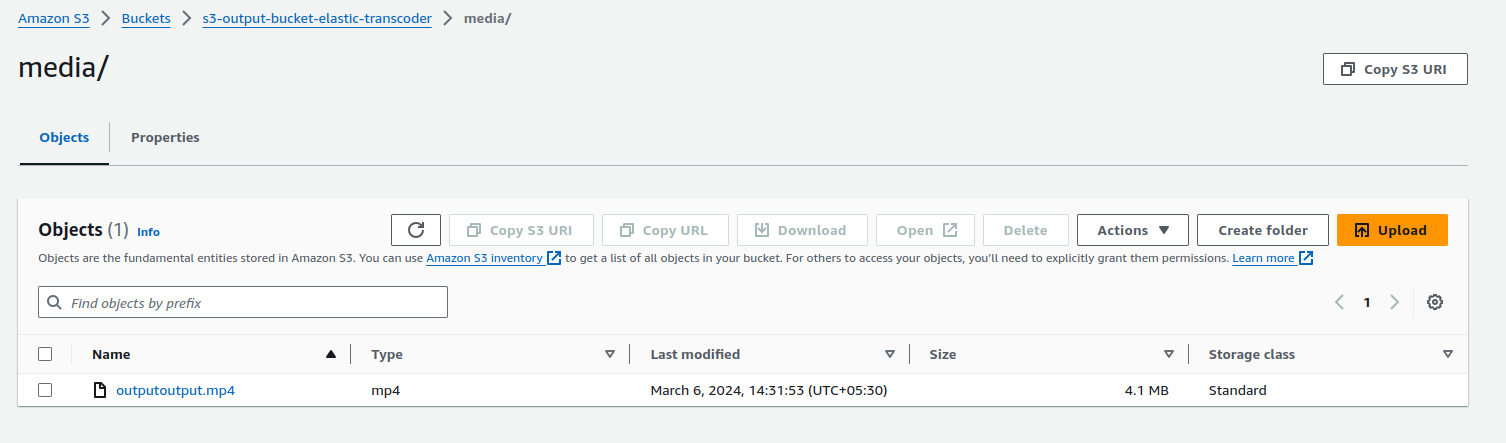Go to previous page arrow
The width and height of the screenshot is (1506, 443).
click(1340, 302)
